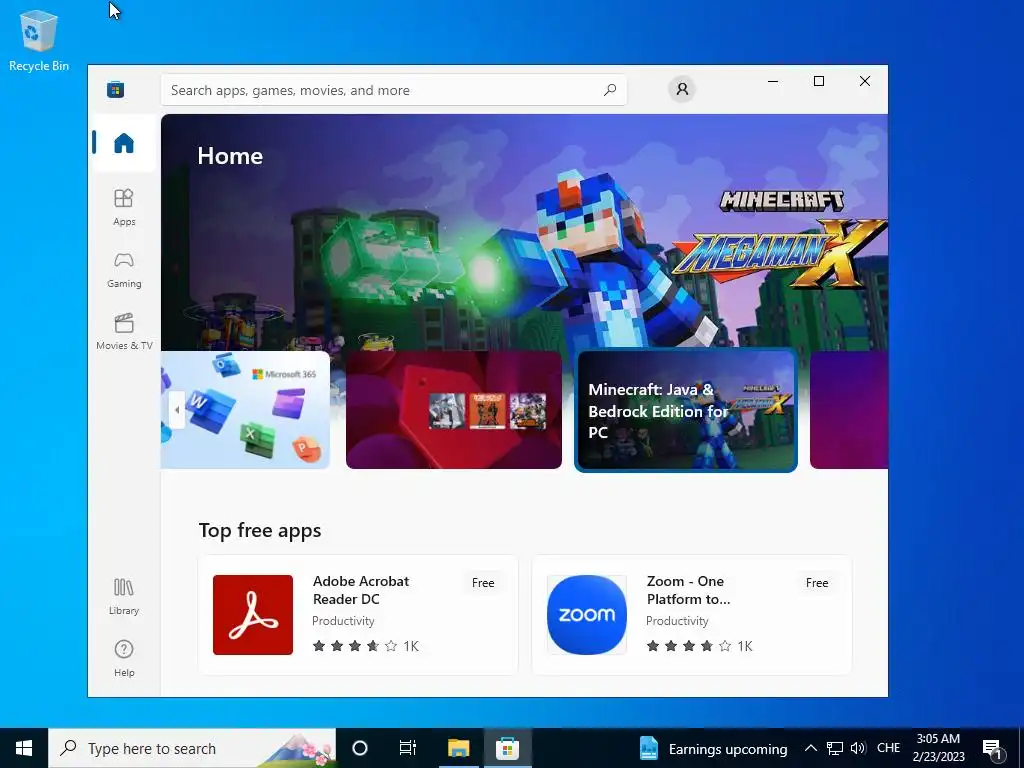Open the Windows Start menu
1024x768 pixels.
pyautogui.click(x=24, y=748)
